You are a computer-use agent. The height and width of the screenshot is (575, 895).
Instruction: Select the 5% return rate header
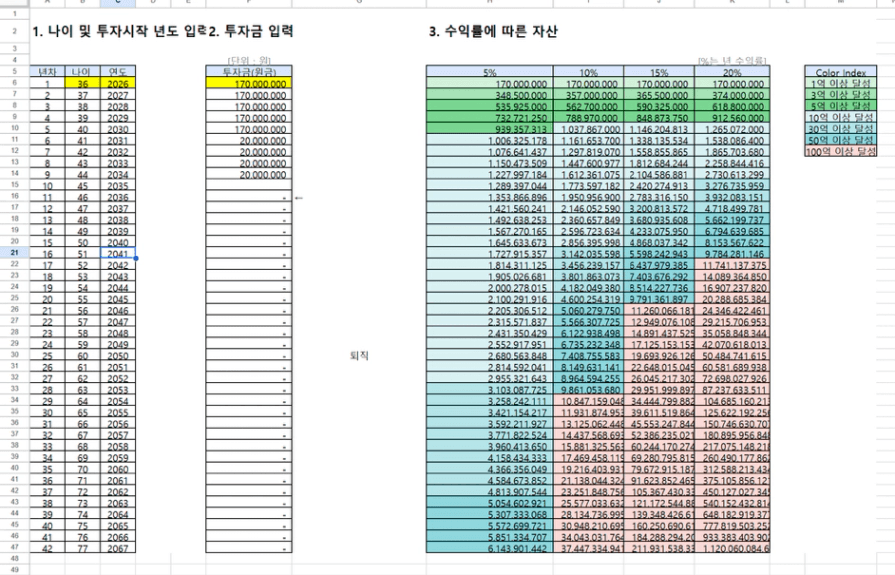click(490, 73)
